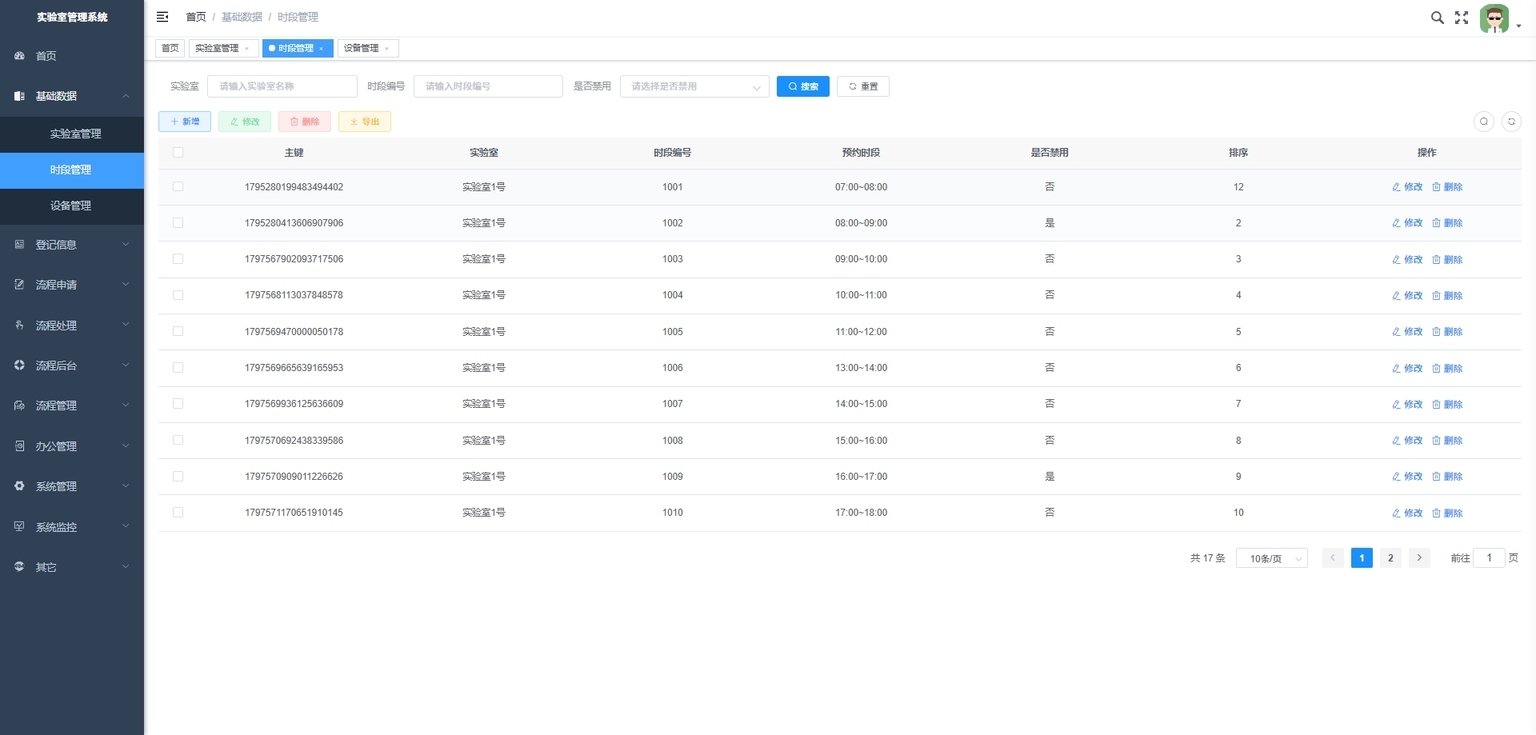The height and width of the screenshot is (735, 1536).
Task: Click round refresh icon above table
Action: pyautogui.click(x=1511, y=121)
